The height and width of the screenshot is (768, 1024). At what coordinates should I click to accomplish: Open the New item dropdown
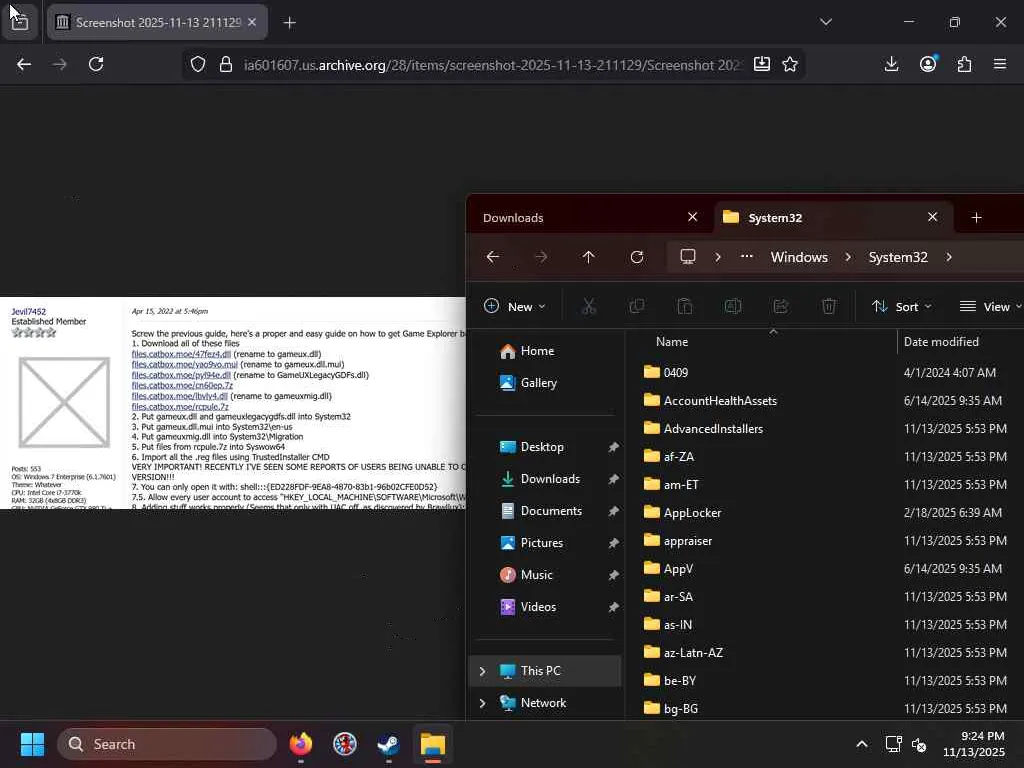tap(515, 306)
